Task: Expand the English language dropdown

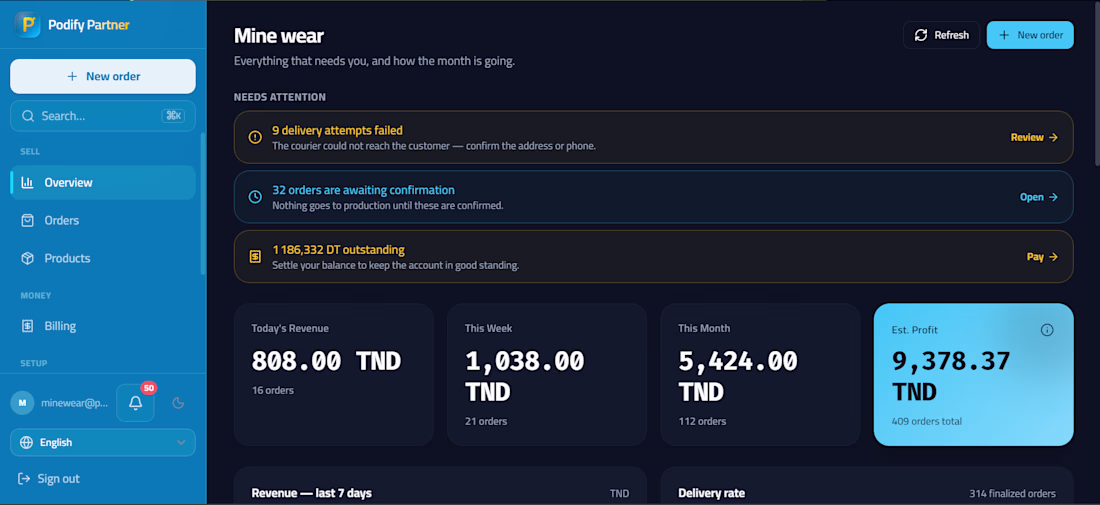Action: (x=102, y=443)
